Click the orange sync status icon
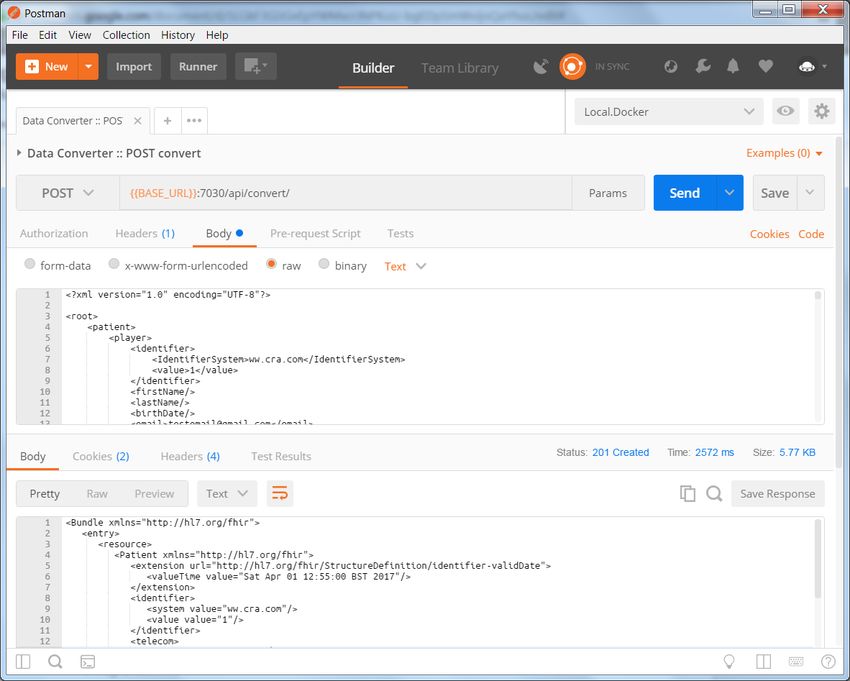Image resolution: width=850 pixels, height=681 pixels. point(572,67)
